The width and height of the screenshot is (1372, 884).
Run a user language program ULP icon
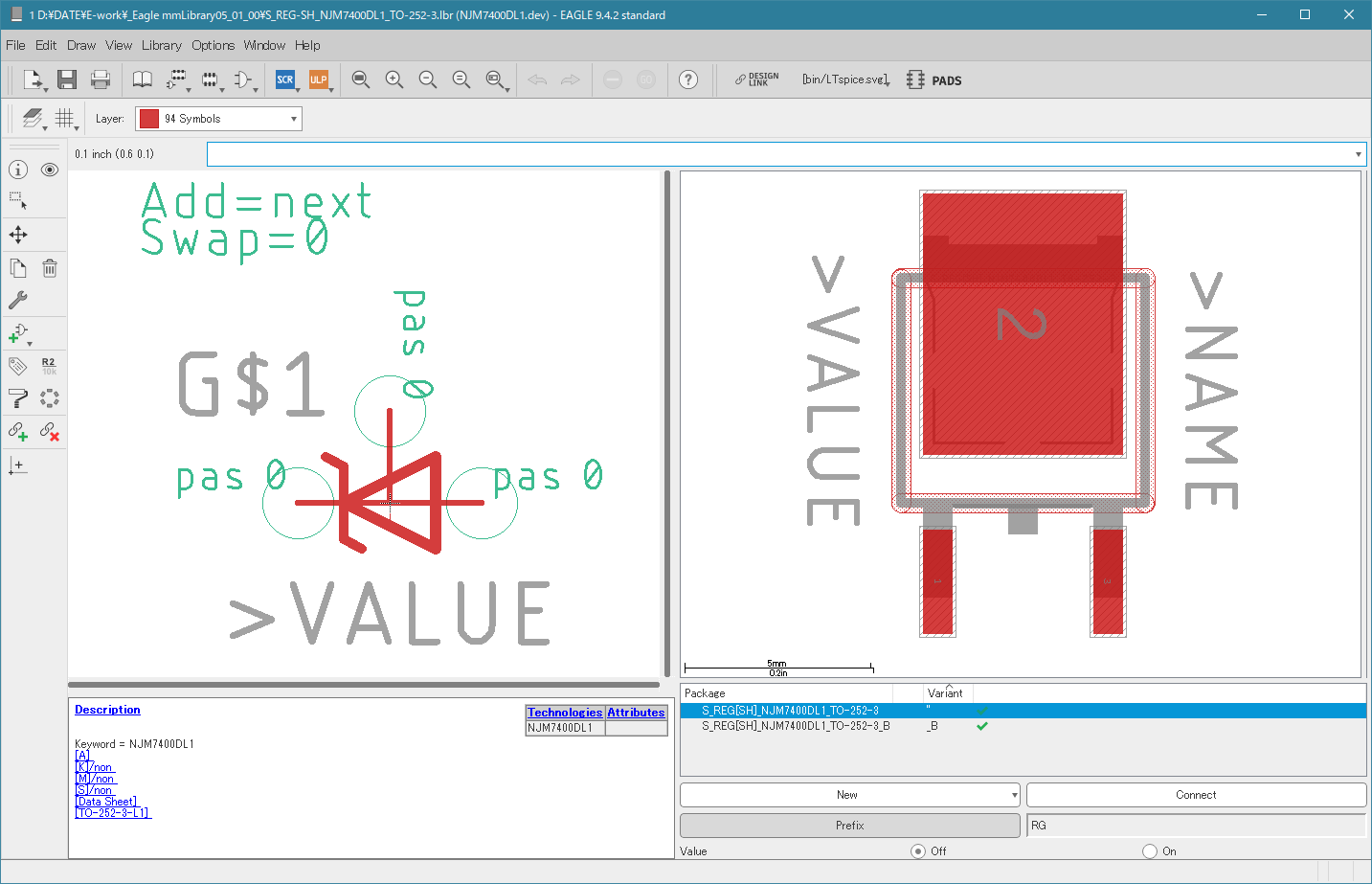[319, 79]
